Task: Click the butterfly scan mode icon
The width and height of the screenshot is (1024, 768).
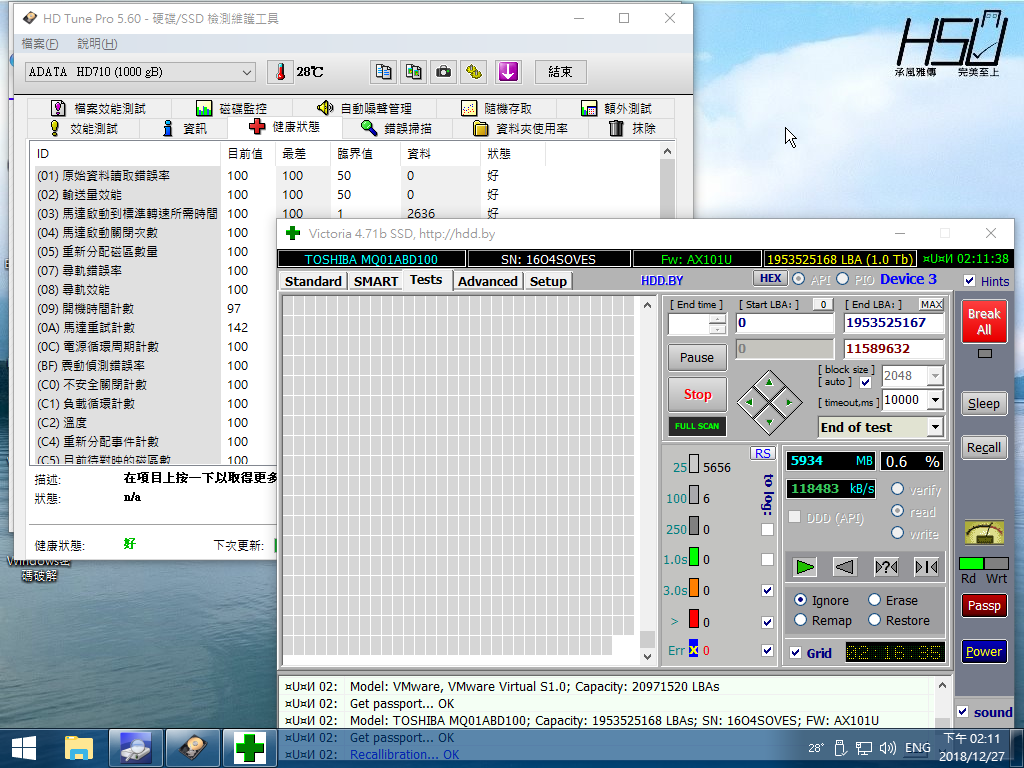Action: [x=926, y=567]
